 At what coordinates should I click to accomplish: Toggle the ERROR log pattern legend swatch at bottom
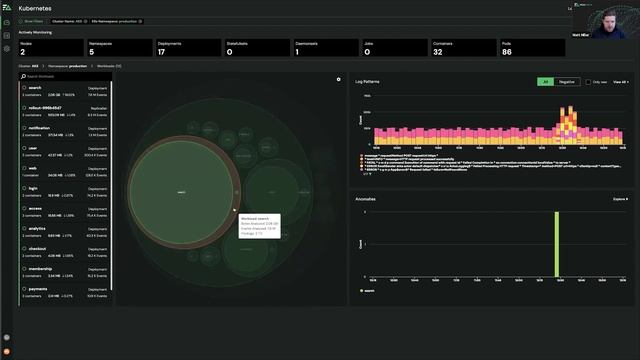pos(362,169)
